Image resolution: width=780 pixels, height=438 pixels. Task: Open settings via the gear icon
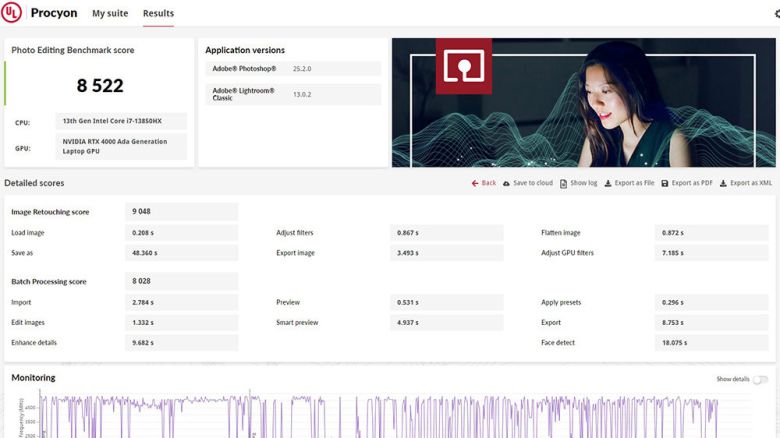click(775, 14)
